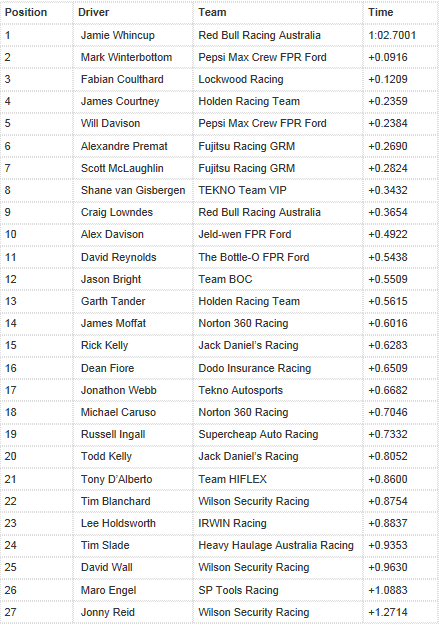This screenshot has height=627, width=439.
Task: Click the TEKNO Team VIP cell
Action: click(242, 190)
